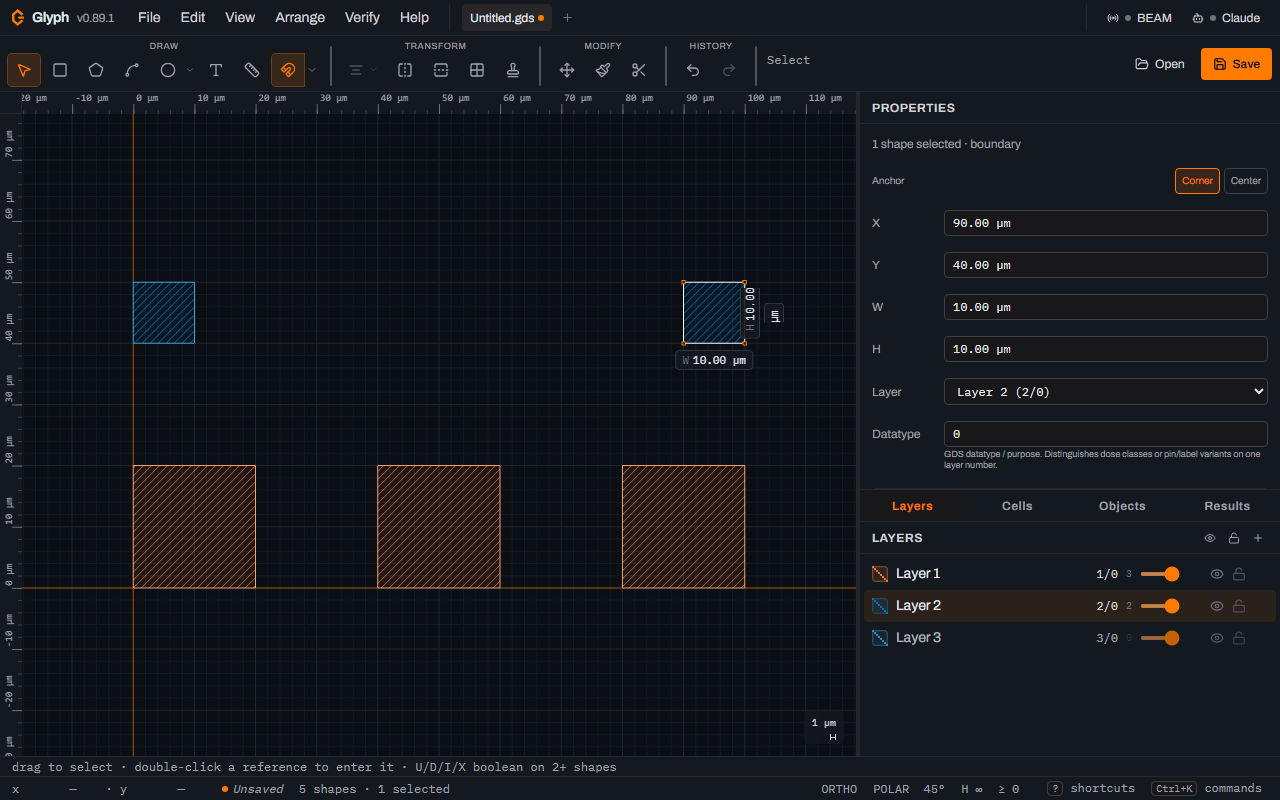
Task: Lock Layer 3
Action: [x=1239, y=638]
